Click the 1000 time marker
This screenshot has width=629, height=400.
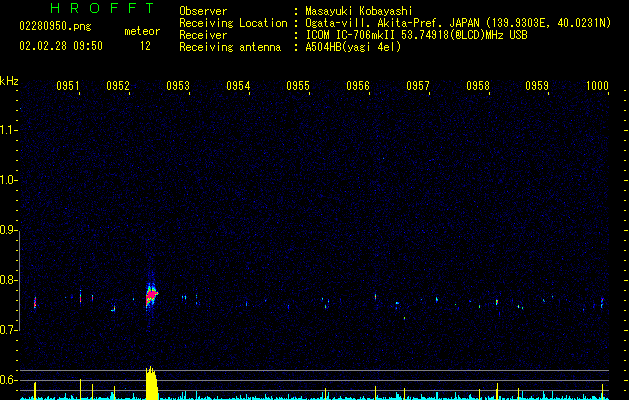[x=597, y=86]
